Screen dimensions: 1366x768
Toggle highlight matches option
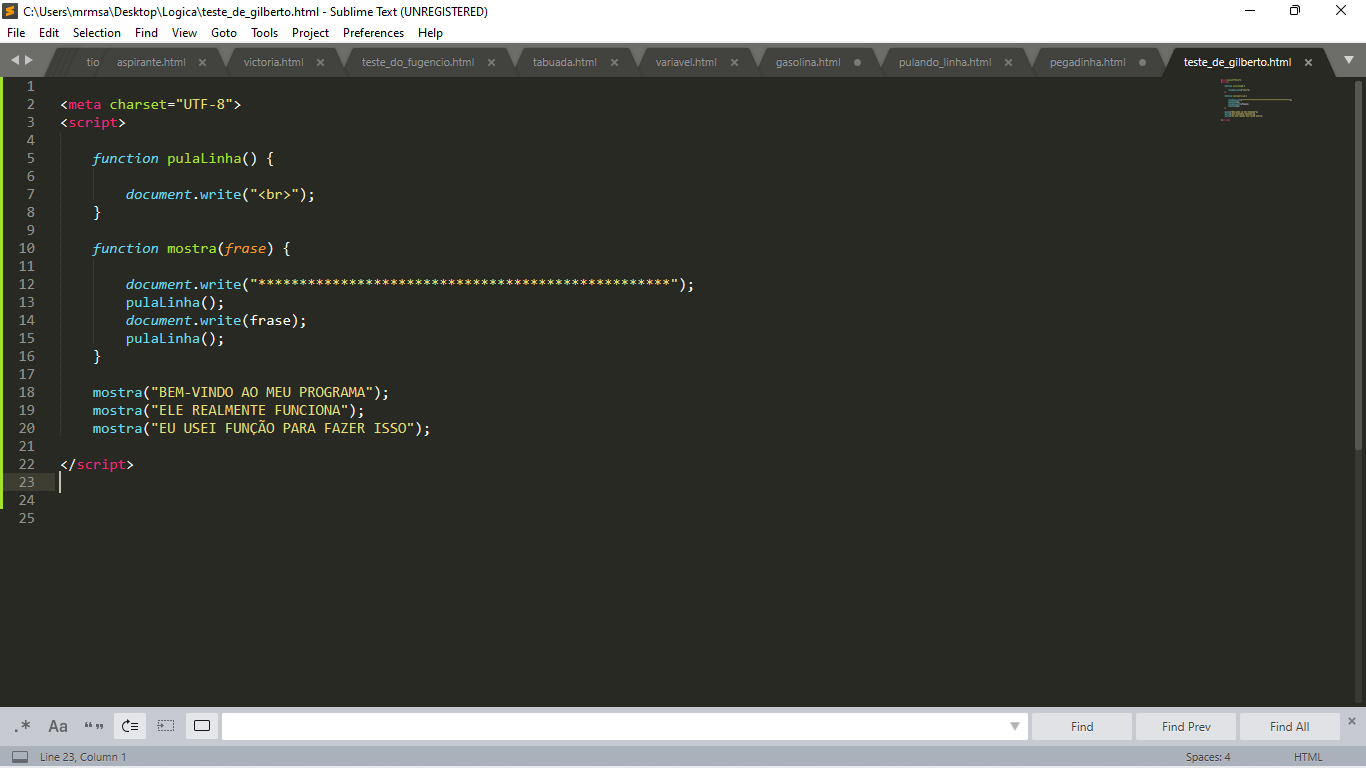coord(202,726)
